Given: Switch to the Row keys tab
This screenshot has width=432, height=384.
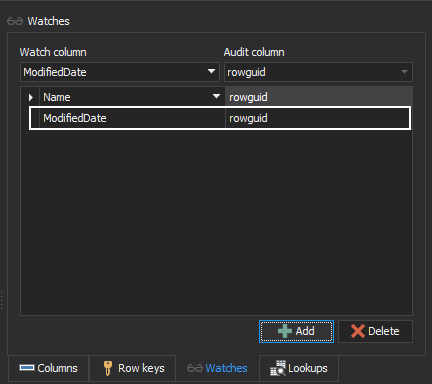Looking at the screenshot, I should (x=133, y=368).
